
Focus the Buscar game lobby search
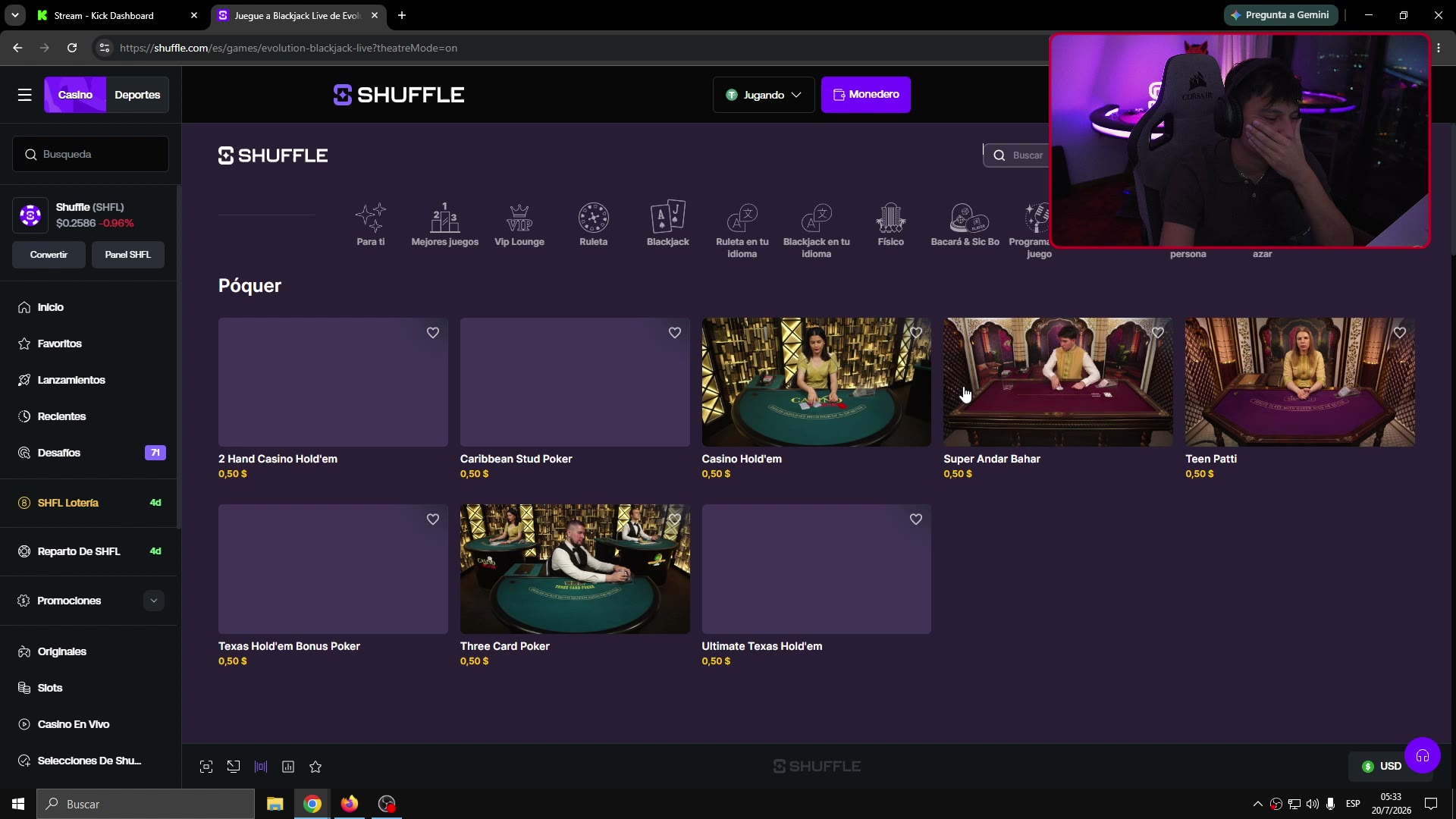coord(1017,155)
